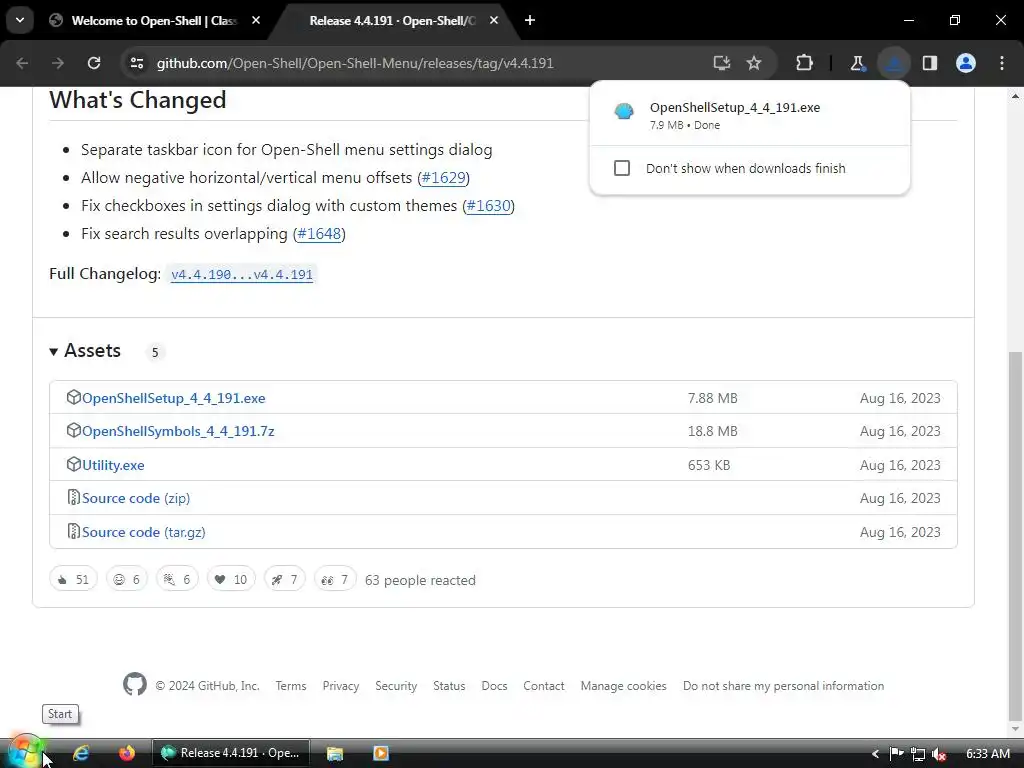1024x768 pixels.
Task: Open a new tab with plus button
Action: 530,20
